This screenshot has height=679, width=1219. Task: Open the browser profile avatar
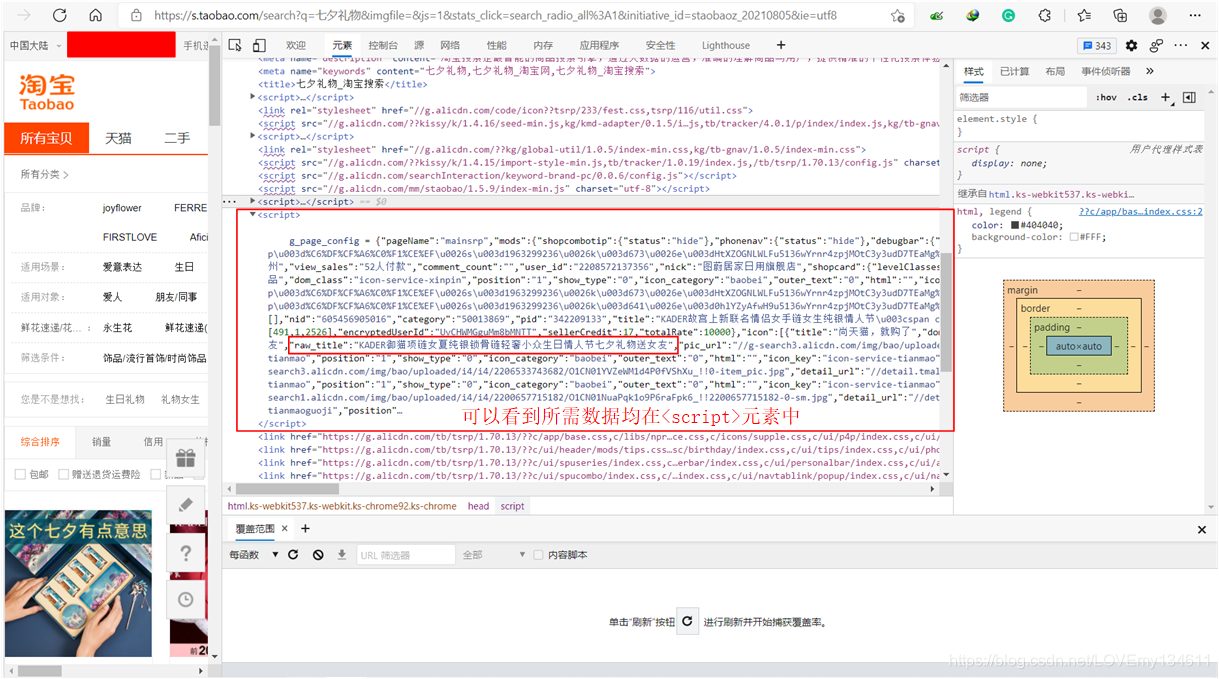(1158, 16)
